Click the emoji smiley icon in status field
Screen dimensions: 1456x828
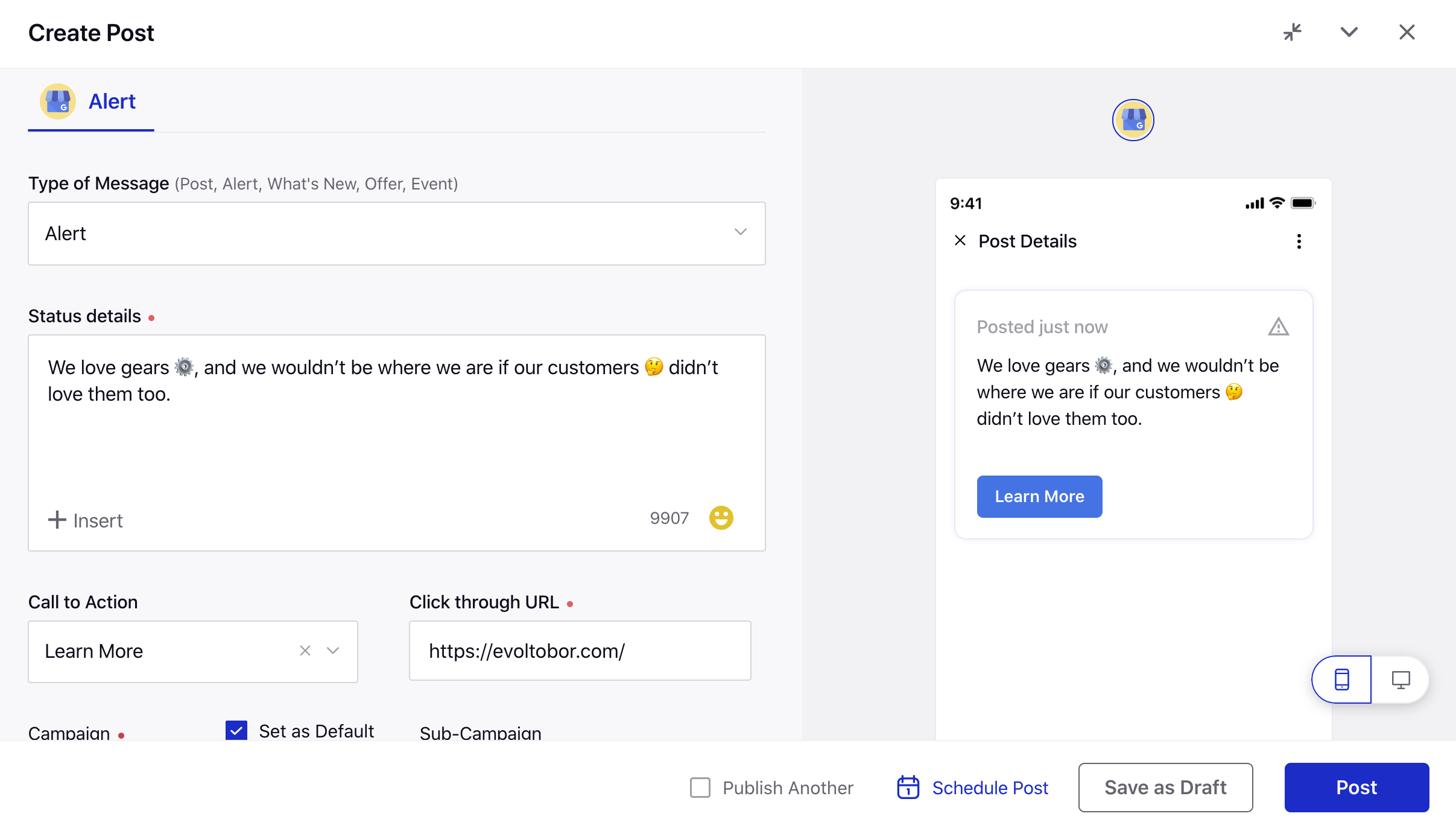pyautogui.click(x=721, y=518)
